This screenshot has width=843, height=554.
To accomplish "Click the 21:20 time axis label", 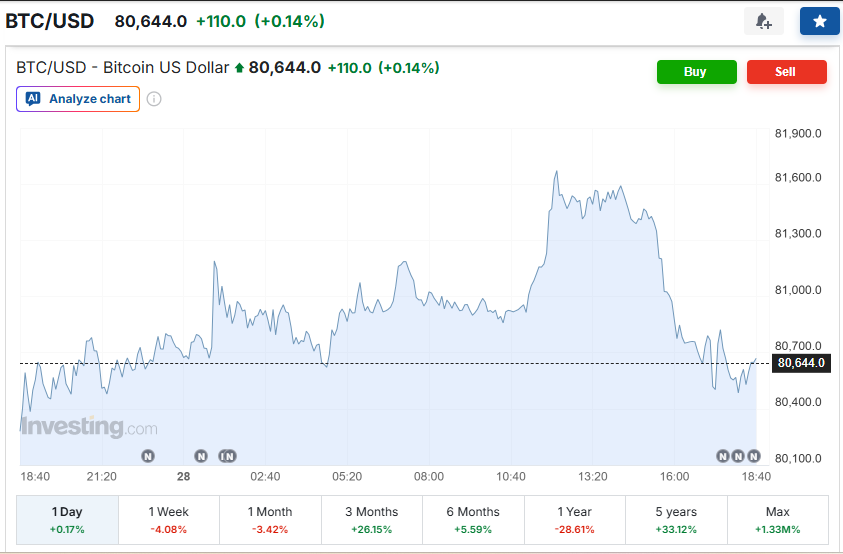I will pos(102,477).
